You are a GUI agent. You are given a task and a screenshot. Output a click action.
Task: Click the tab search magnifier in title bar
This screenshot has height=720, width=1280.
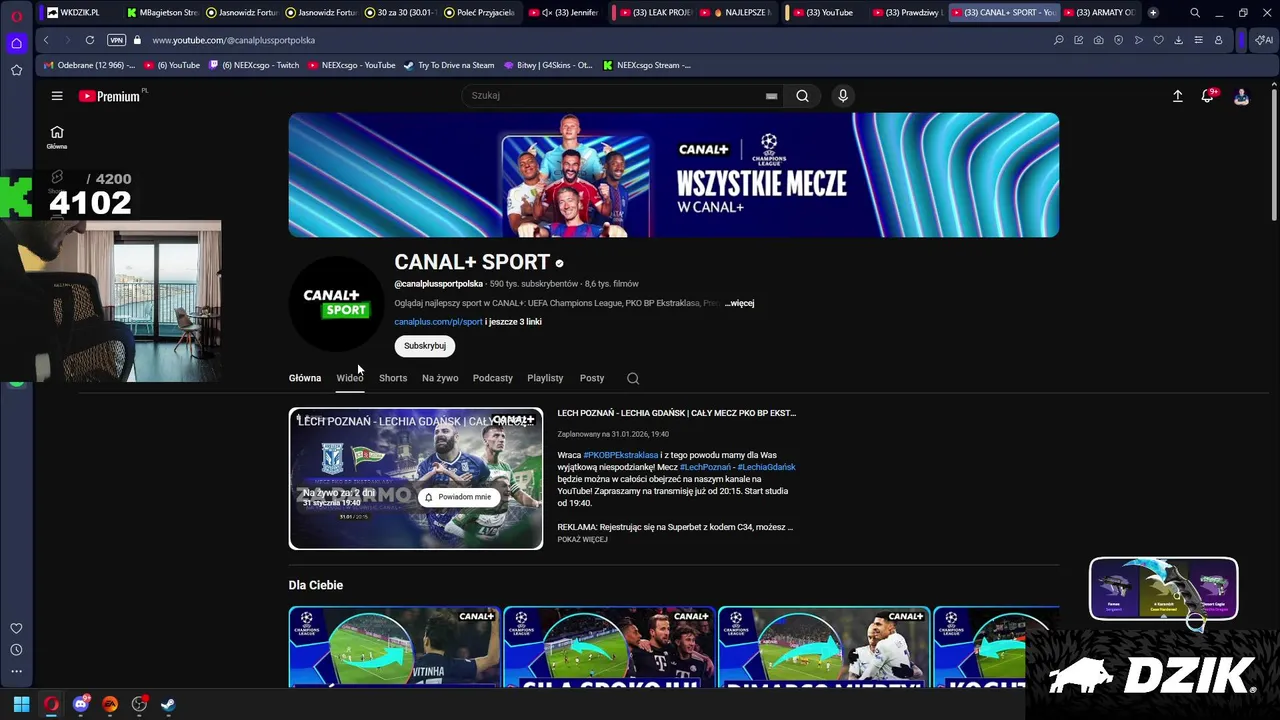click(x=1195, y=12)
